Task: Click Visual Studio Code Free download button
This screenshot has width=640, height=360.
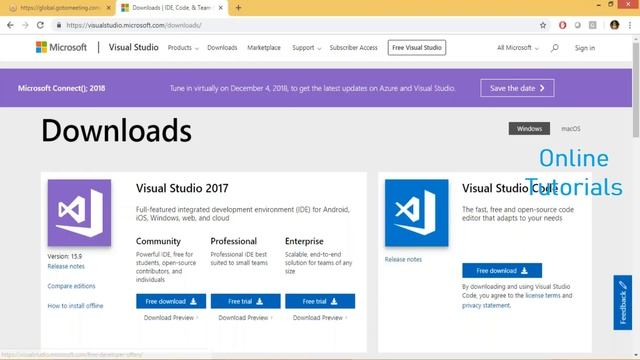Action: pos(502,271)
